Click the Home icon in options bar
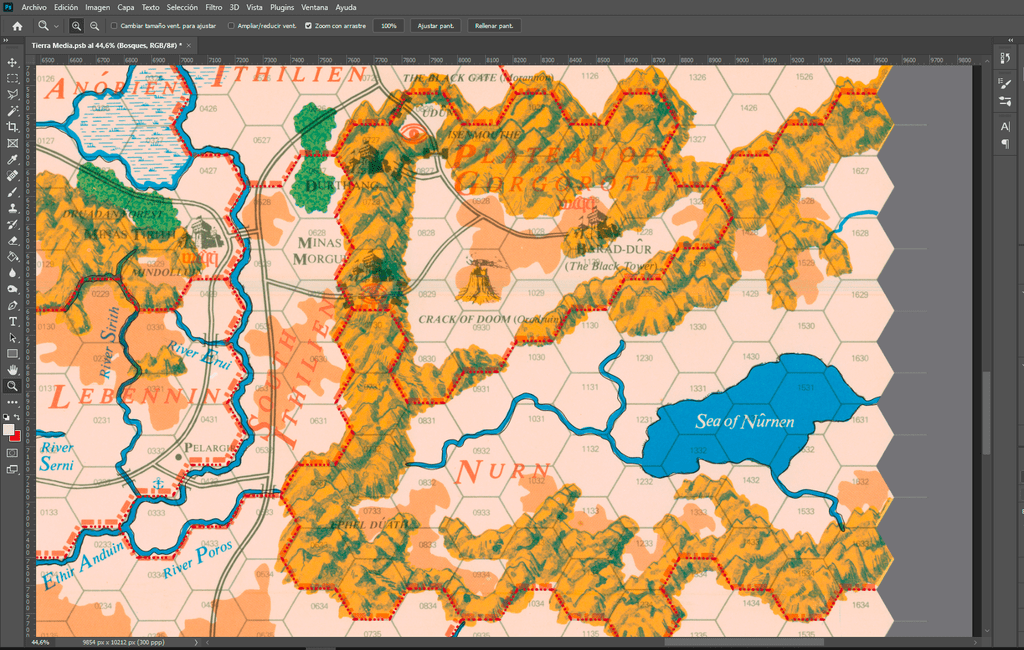This screenshot has height=650, width=1024. (17, 26)
